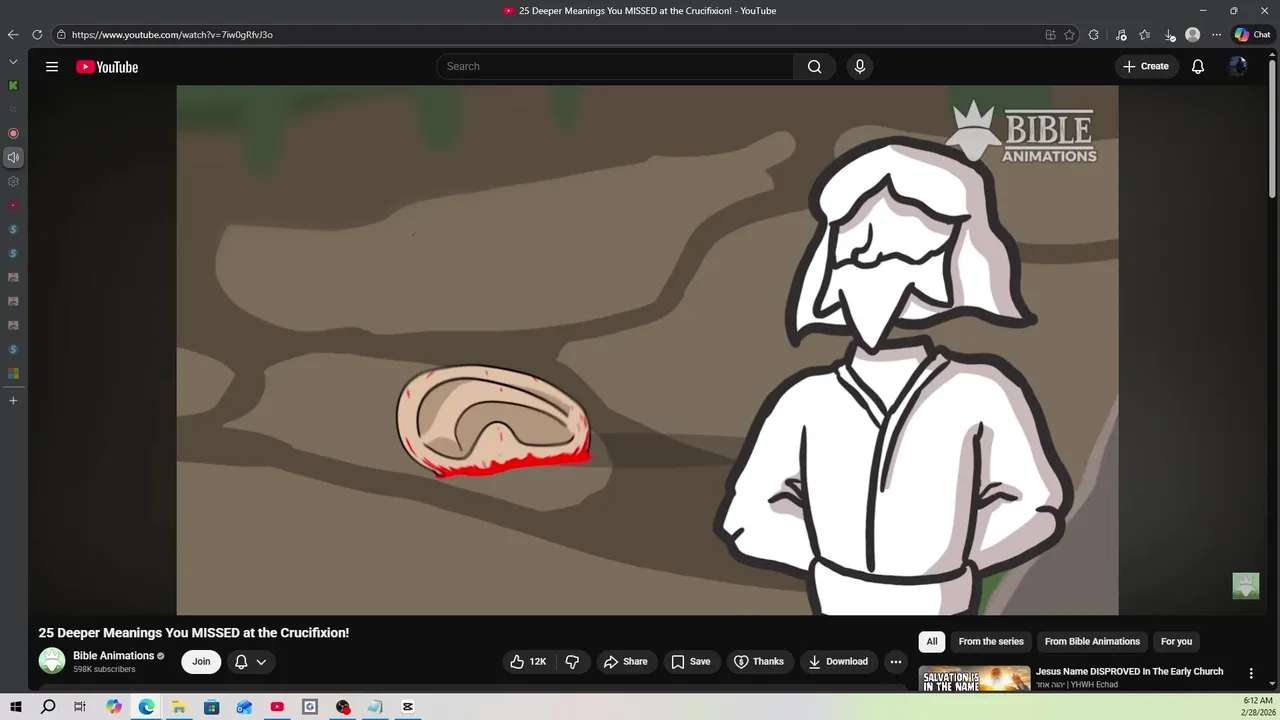
Task: Select the Microsoft logo tab in sidebar
Action: pyautogui.click(x=13, y=373)
